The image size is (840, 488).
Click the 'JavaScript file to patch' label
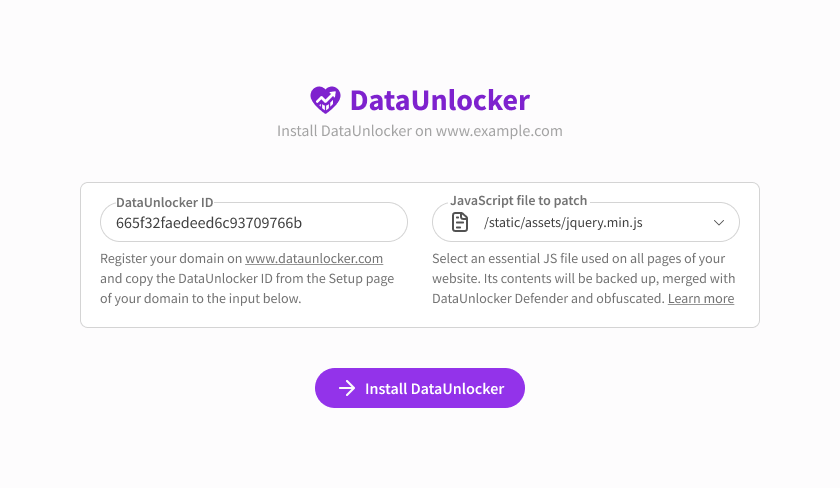click(518, 201)
